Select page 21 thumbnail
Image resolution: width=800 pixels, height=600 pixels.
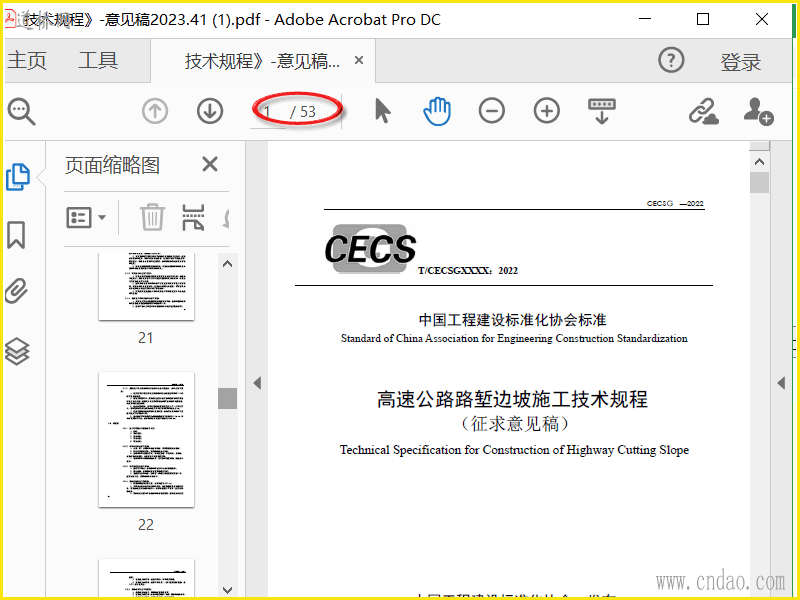tap(146, 286)
